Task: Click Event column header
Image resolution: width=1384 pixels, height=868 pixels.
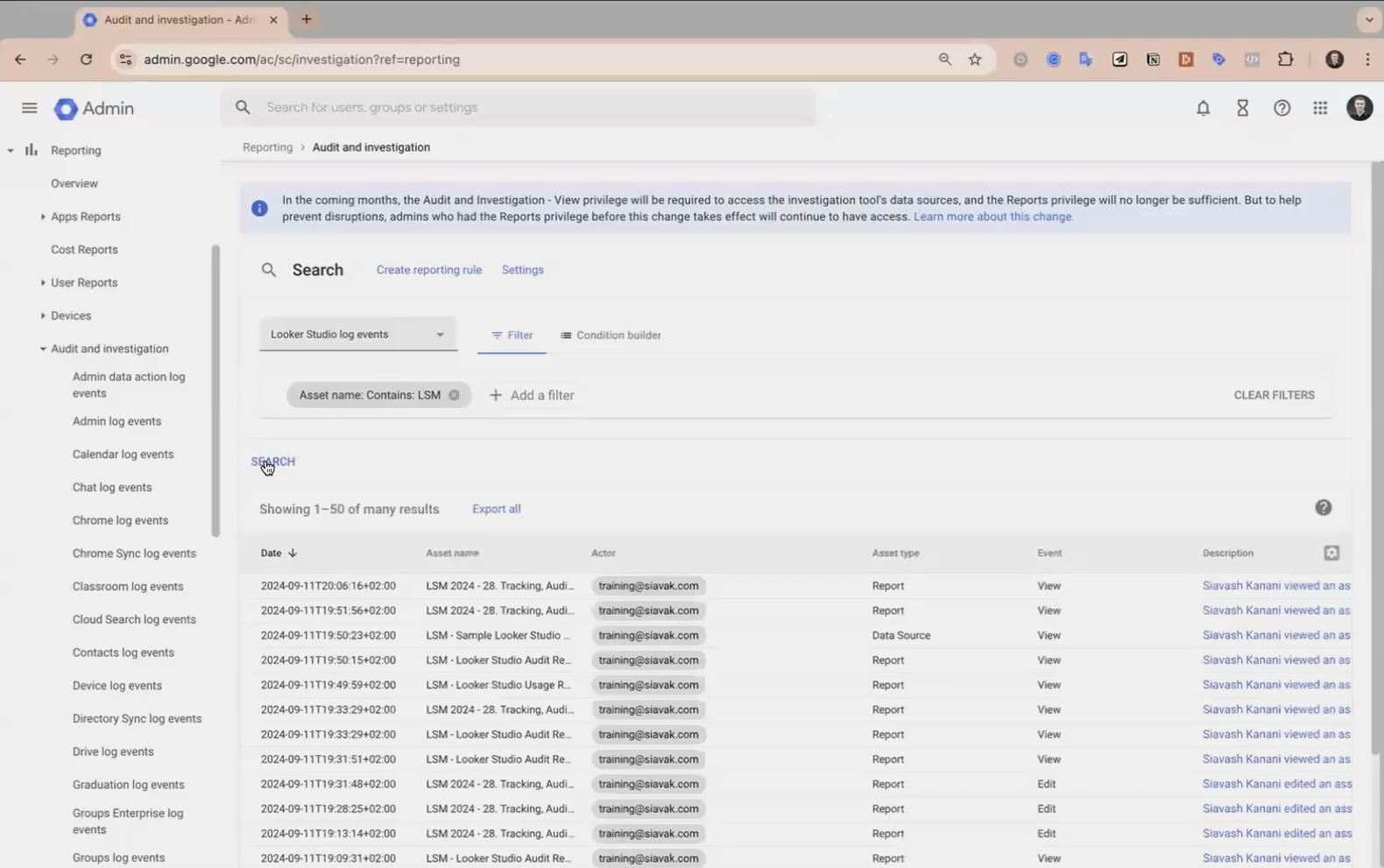Action: tap(1049, 553)
